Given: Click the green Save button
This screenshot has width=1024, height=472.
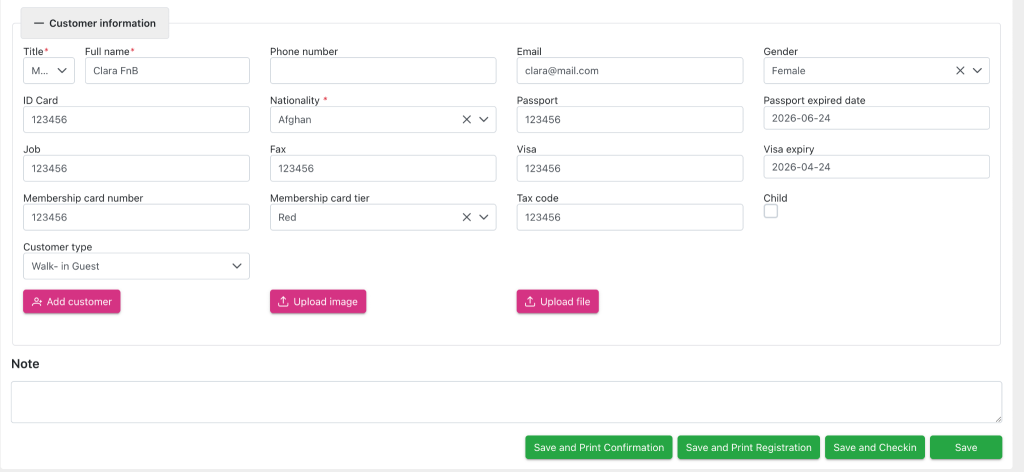Looking at the screenshot, I should [x=965, y=448].
